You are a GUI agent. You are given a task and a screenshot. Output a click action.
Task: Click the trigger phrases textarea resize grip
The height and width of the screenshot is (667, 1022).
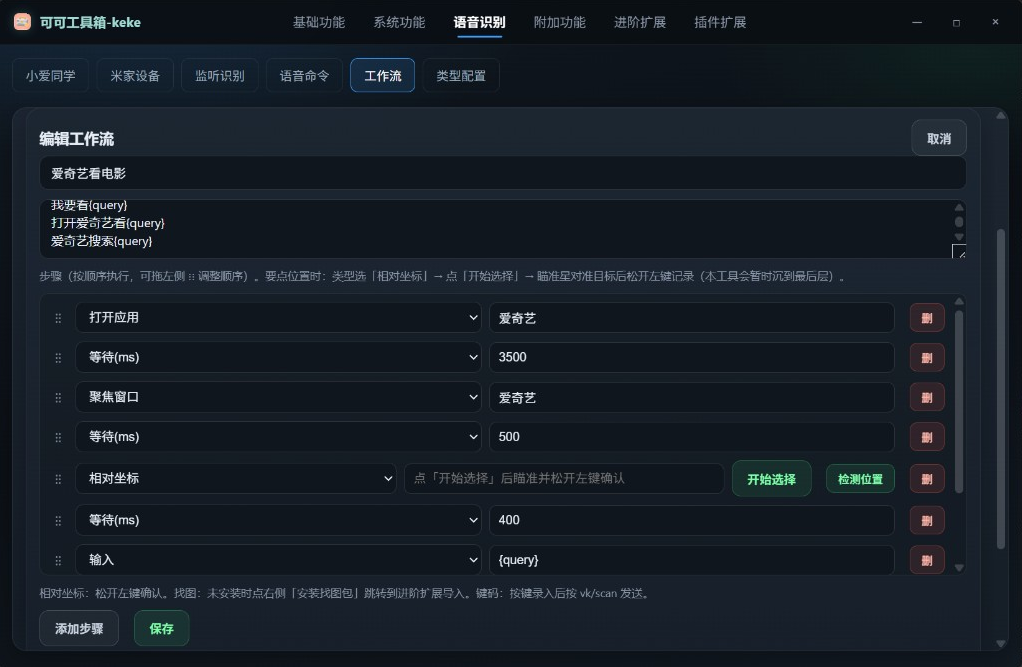pyautogui.click(x=959, y=252)
